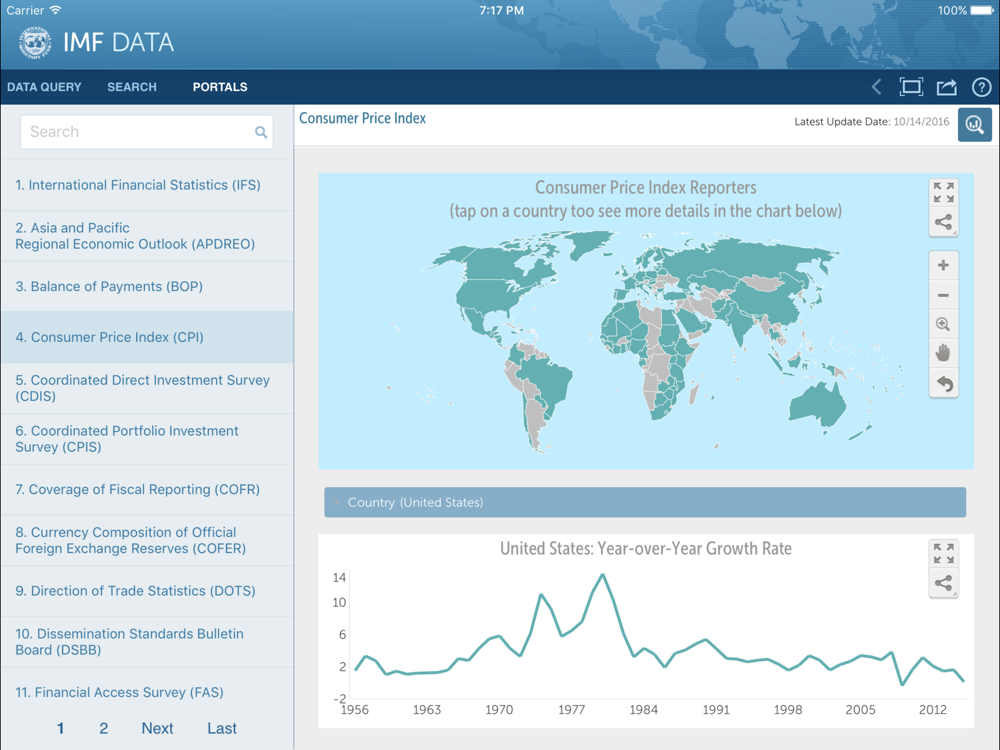Screen dimensions: 1000x750
Task: Tap the search magnifier in sidebar
Action: (x=261, y=132)
